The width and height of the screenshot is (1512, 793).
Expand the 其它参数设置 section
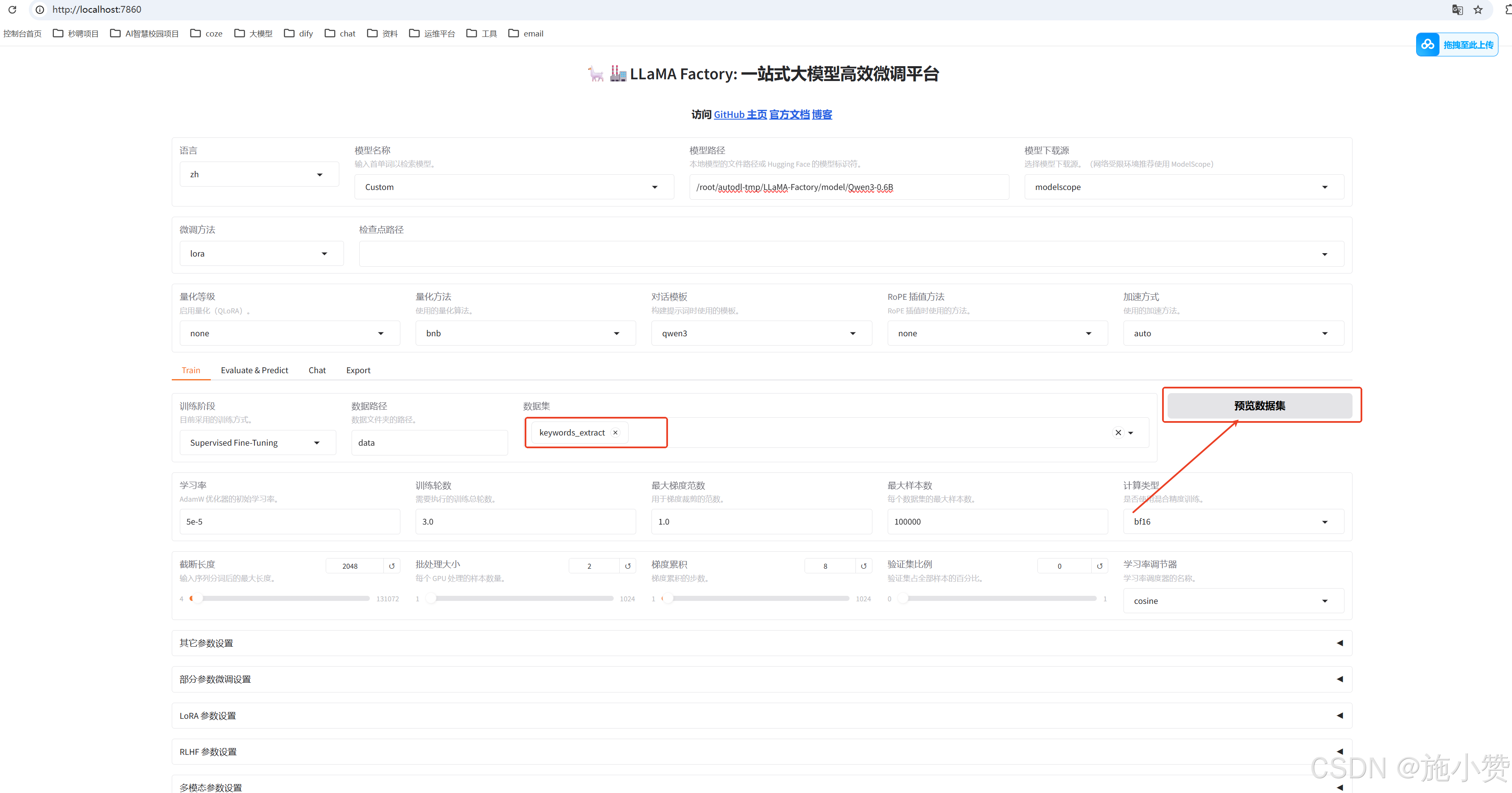[761, 643]
